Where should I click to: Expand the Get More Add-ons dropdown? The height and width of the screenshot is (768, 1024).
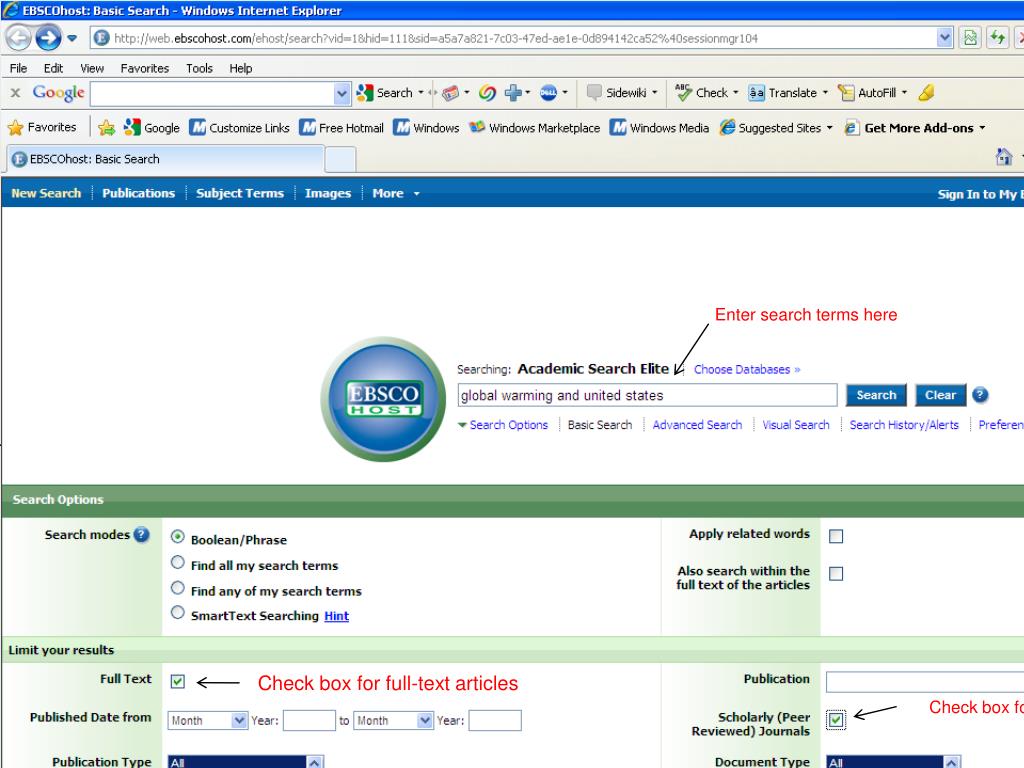[x=982, y=128]
